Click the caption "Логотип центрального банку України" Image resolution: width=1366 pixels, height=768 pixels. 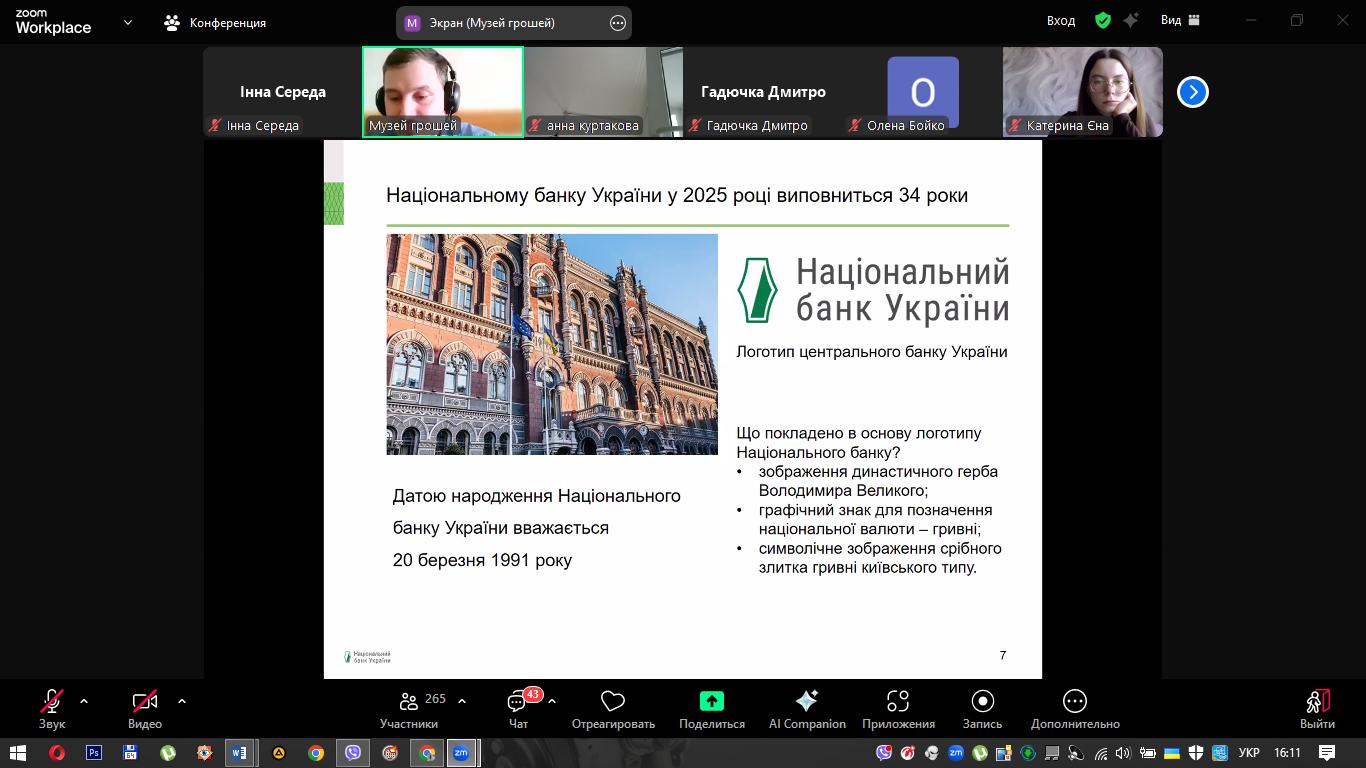872,352
